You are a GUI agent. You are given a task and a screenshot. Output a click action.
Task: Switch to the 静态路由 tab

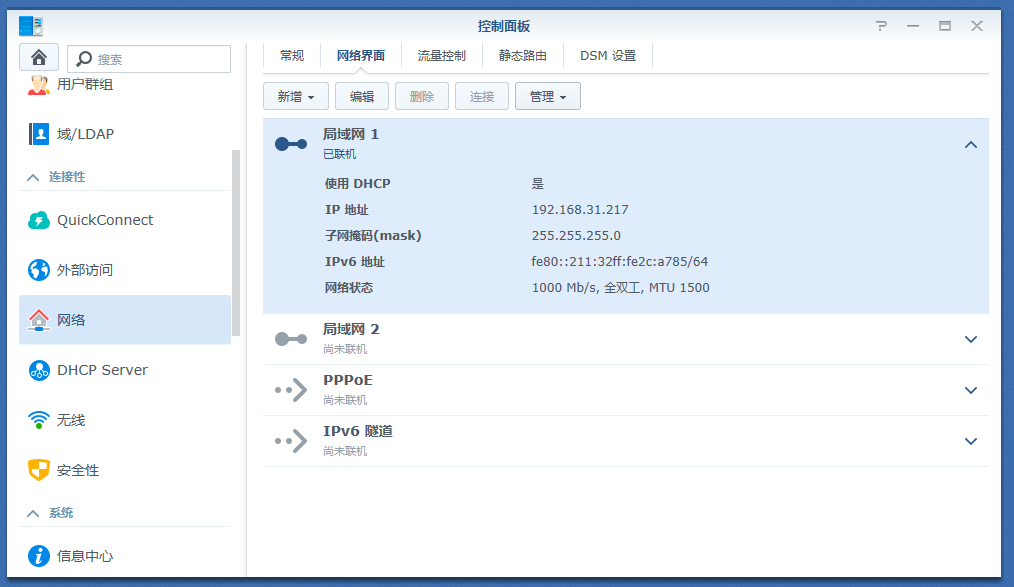pos(522,55)
